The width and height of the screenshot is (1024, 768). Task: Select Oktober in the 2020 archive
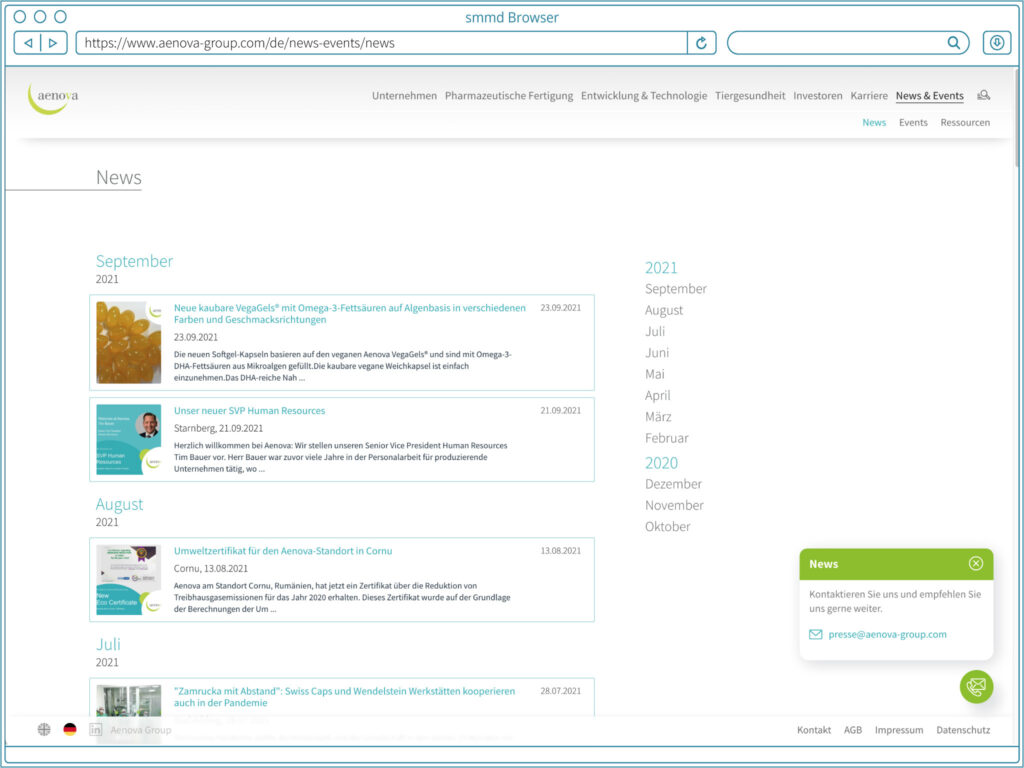coord(667,526)
